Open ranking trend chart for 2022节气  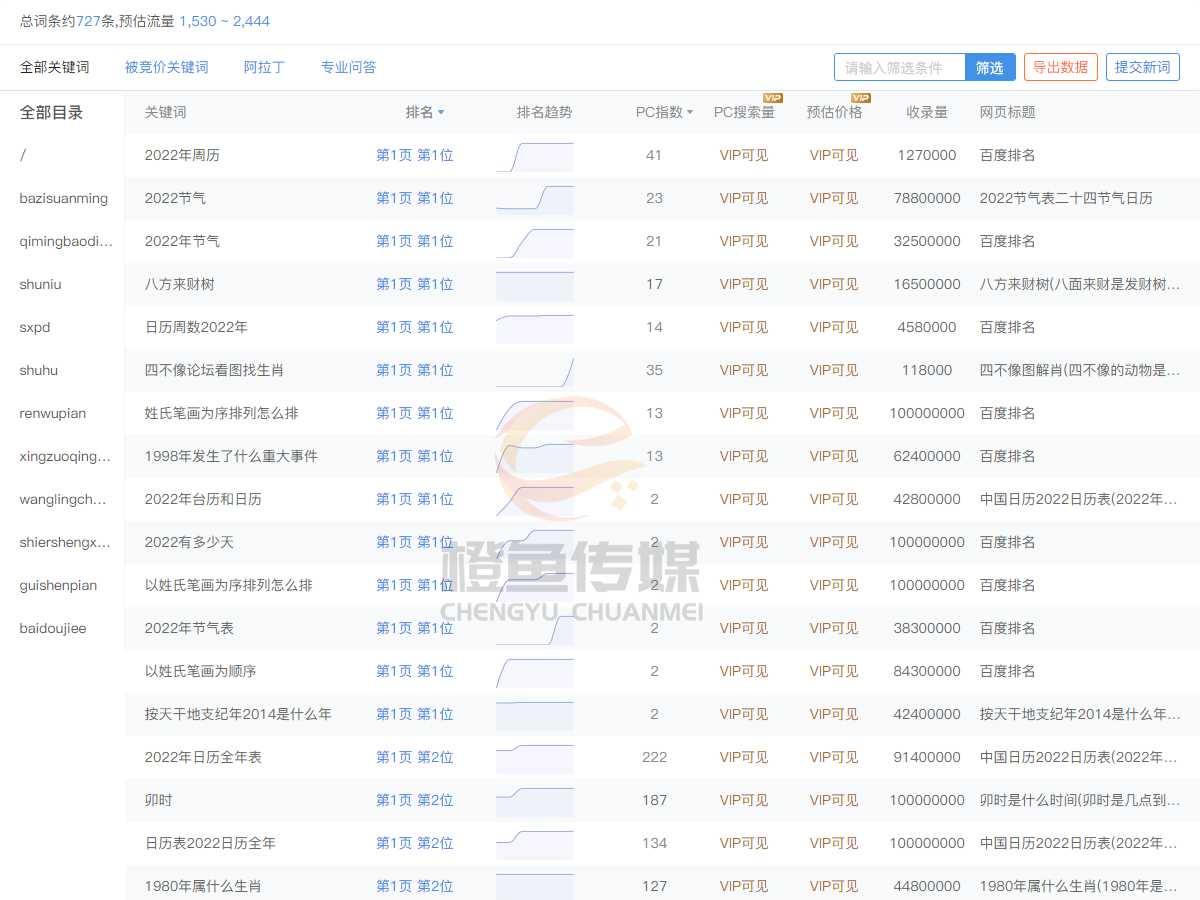click(535, 199)
